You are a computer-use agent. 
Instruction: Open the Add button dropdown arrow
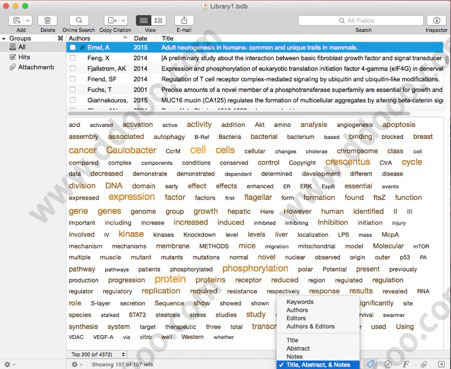28,21
